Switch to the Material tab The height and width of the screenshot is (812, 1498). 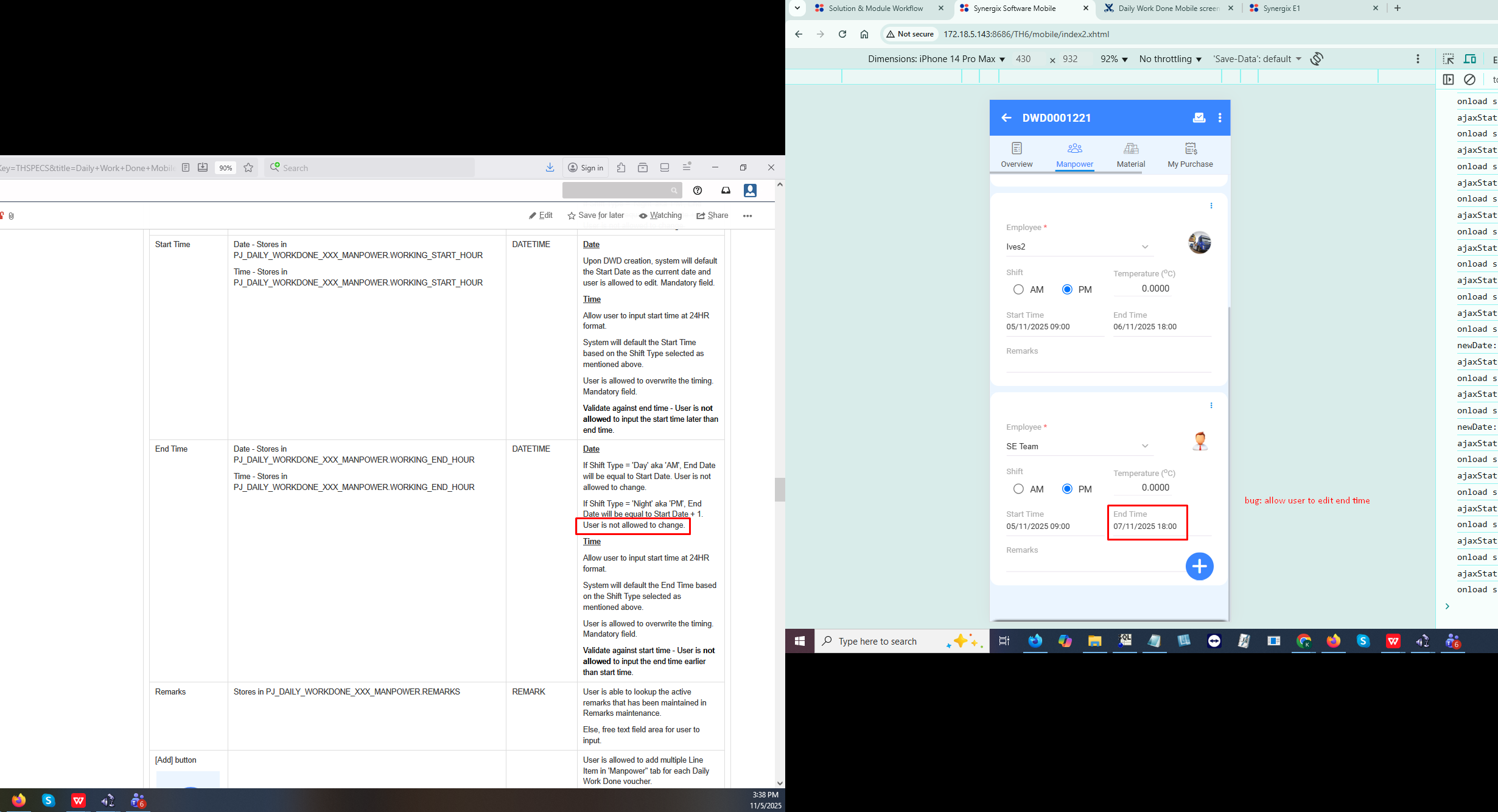(1130, 155)
